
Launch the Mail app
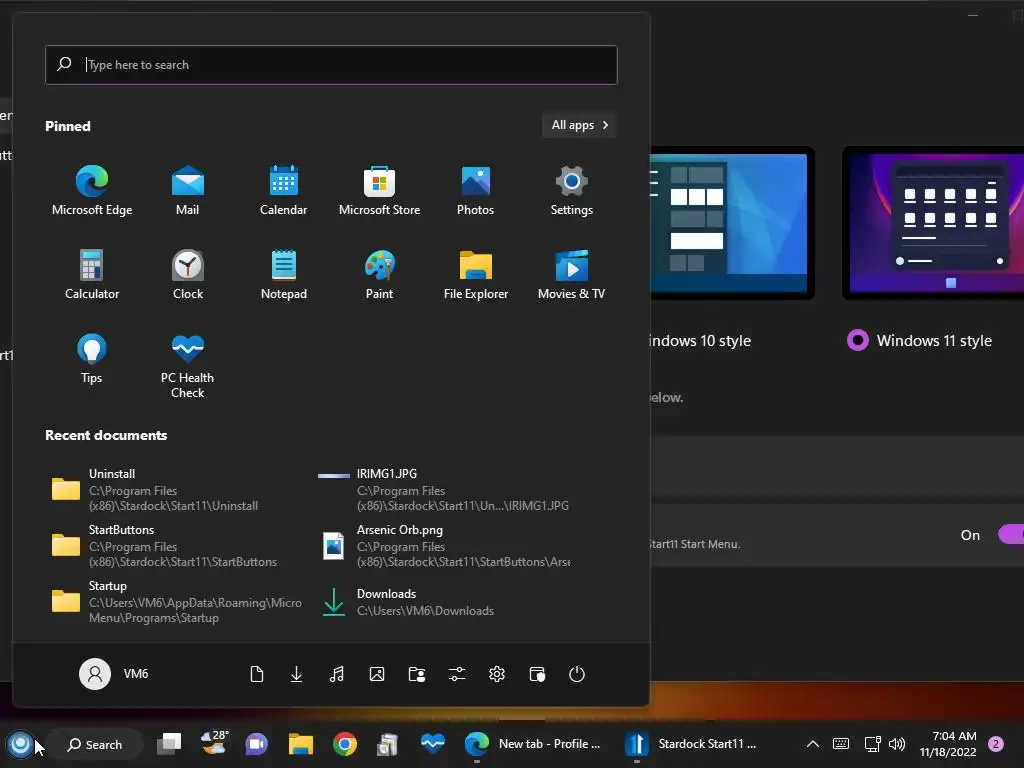pyautogui.click(x=187, y=190)
